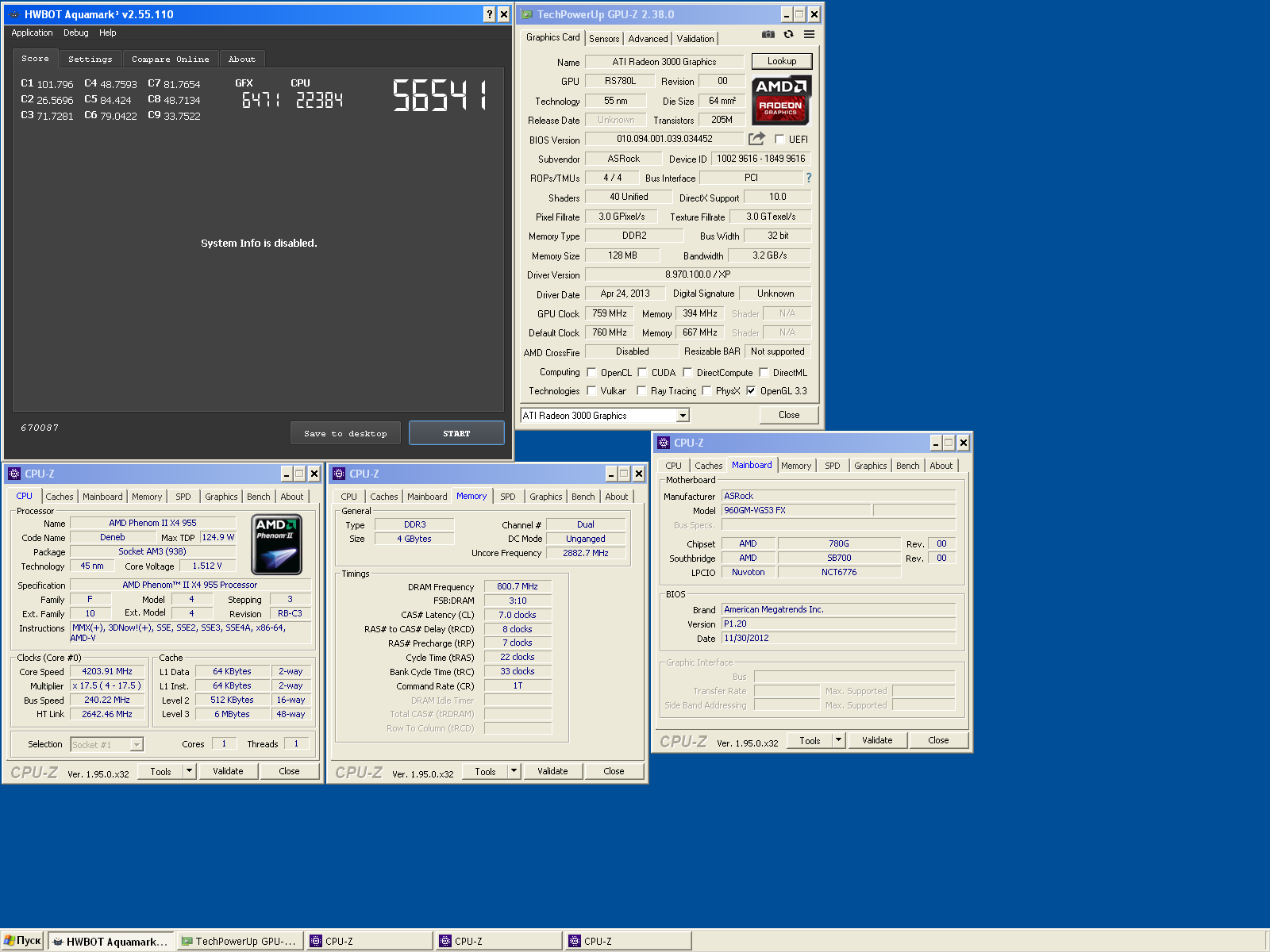Toggle the Ray Tracing checkbox
This screenshot has width=1270, height=952.
pos(641,390)
